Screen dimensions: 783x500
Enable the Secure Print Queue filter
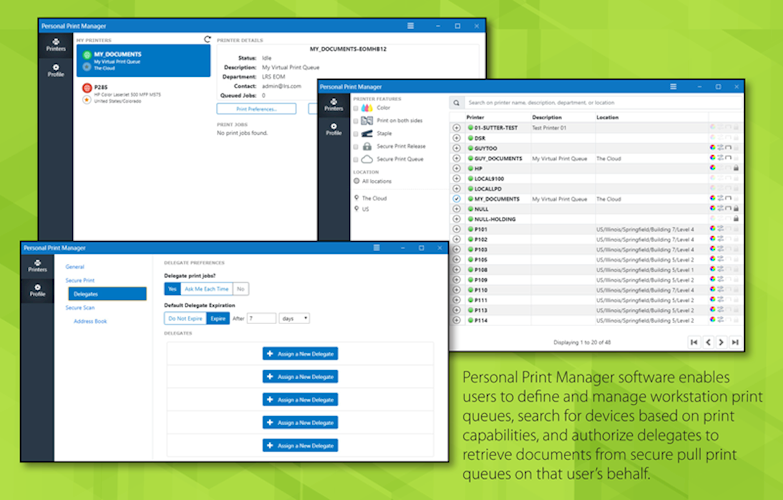point(356,160)
